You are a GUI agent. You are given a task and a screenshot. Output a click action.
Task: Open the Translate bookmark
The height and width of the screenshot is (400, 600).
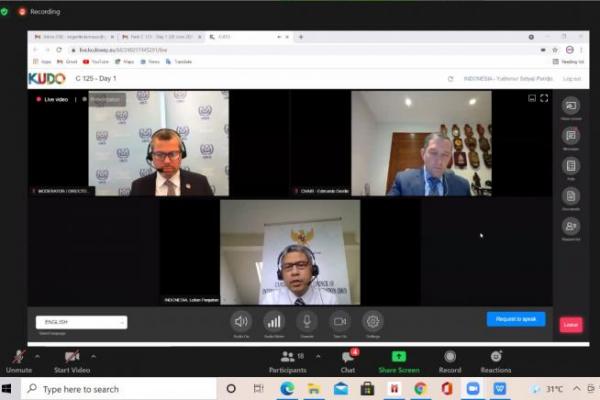coord(179,62)
